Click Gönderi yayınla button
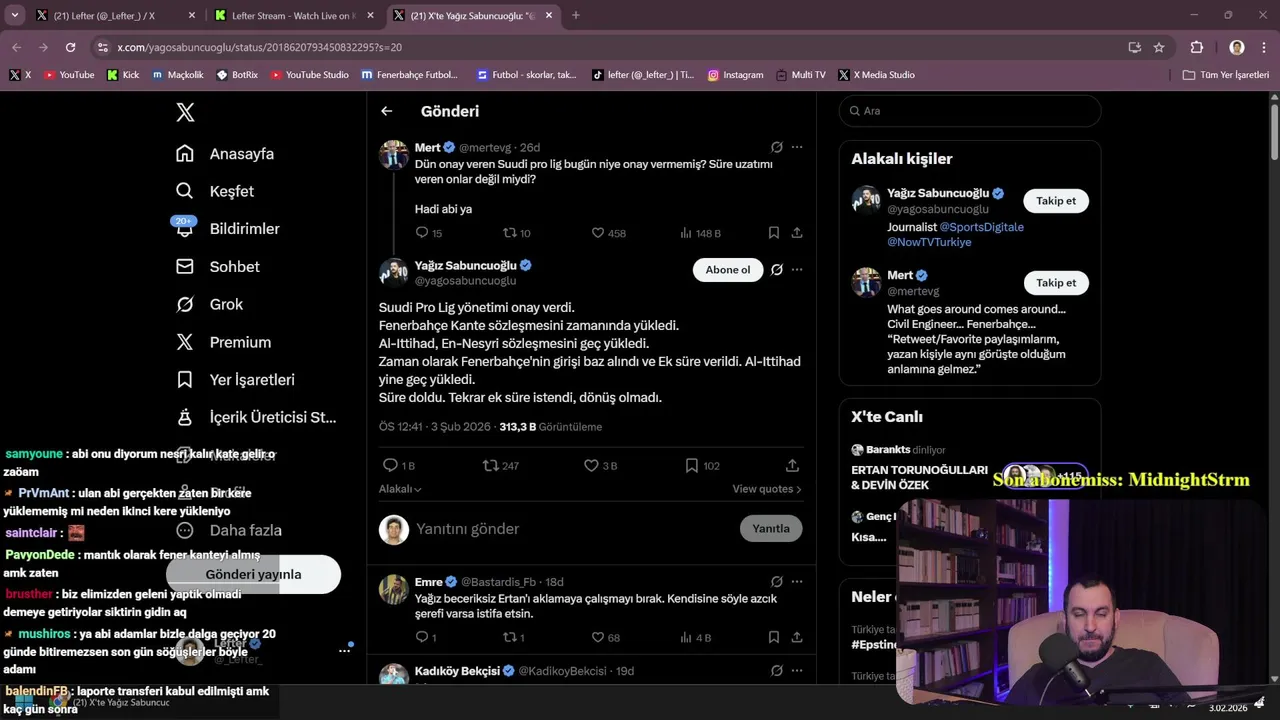 click(x=253, y=574)
